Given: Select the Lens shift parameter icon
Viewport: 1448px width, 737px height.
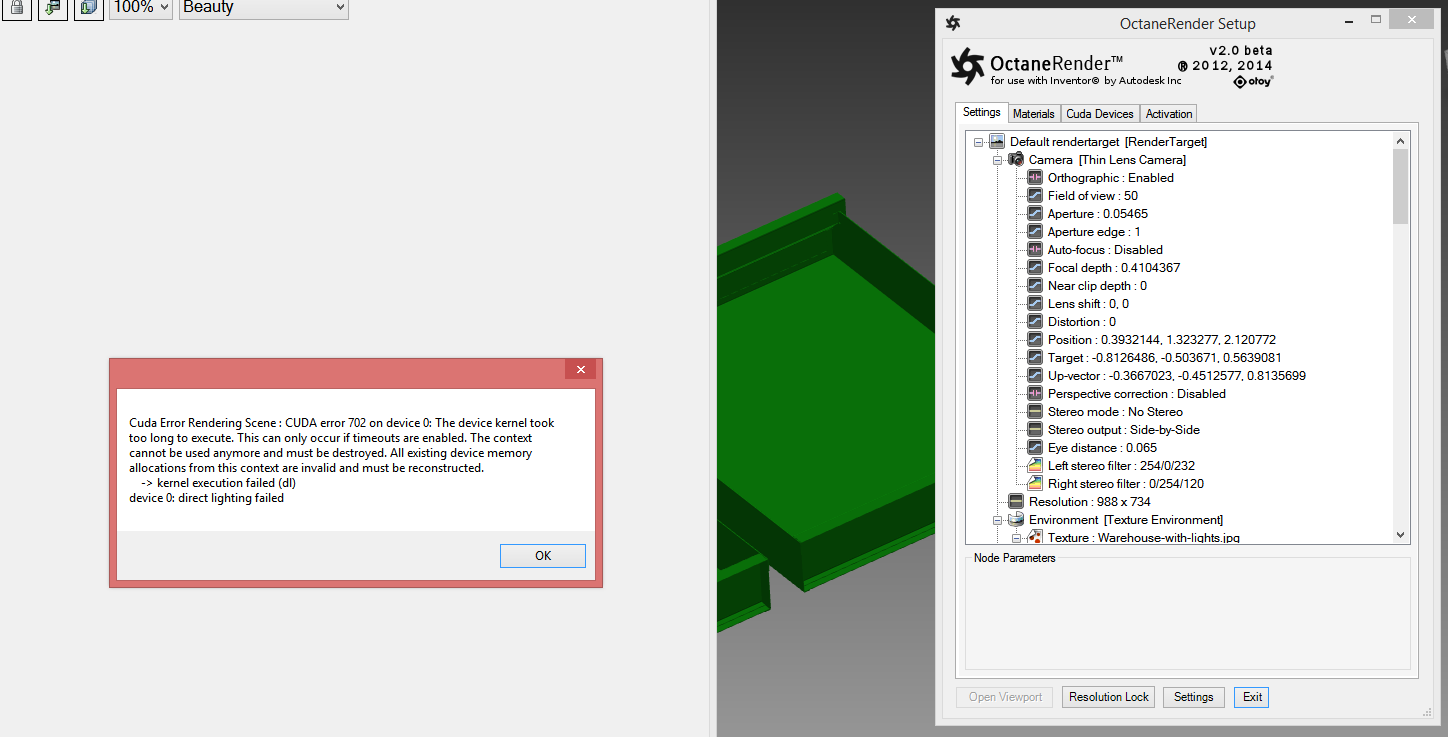Looking at the screenshot, I should point(1035,304).
